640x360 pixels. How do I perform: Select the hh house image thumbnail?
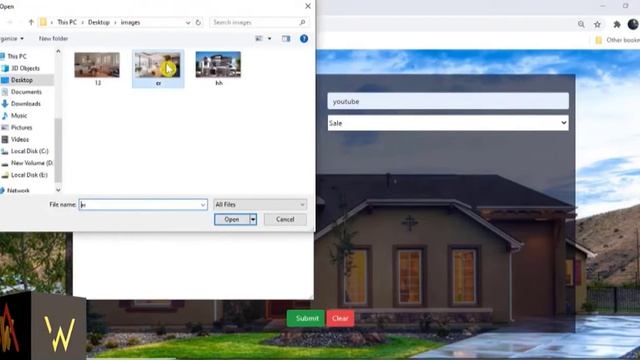click(218, 69)
